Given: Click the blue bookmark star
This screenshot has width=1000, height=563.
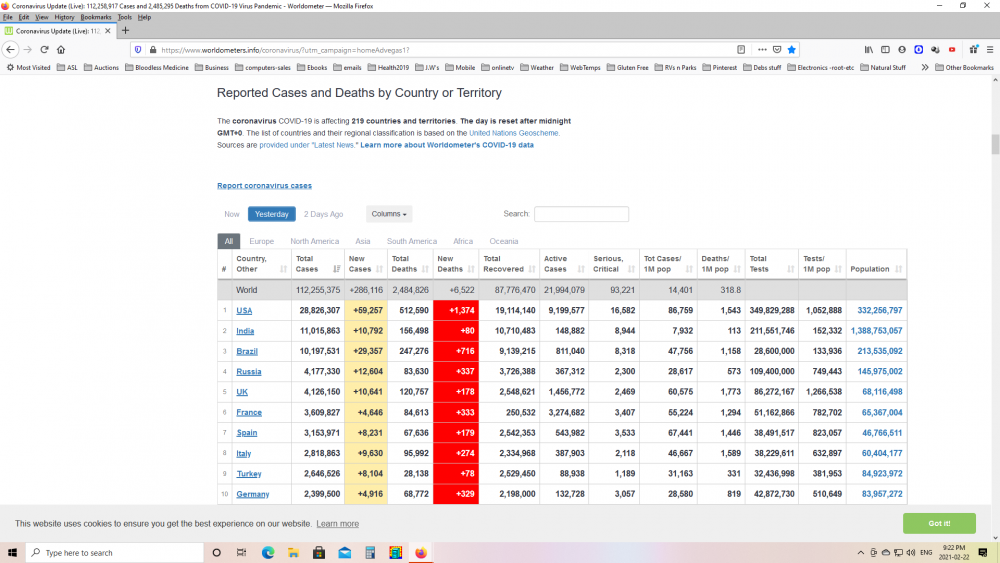Looking at the screenshot, I should pyautogui.click(x=791, y=50).
